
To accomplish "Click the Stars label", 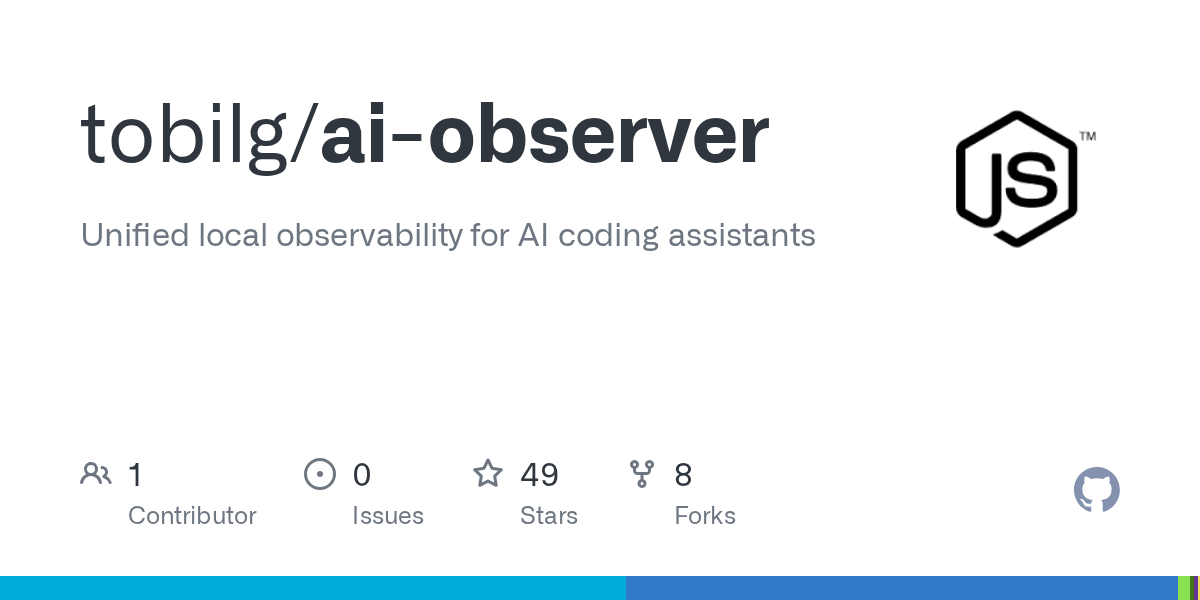I will (x=549, y=516).
